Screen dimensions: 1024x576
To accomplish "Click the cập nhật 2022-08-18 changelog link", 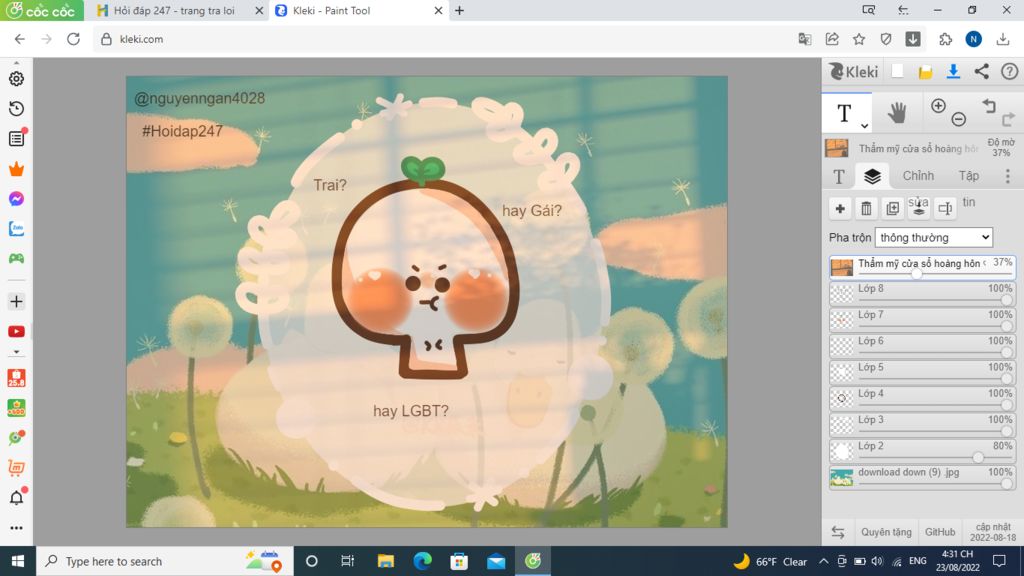I will [993, 532].
